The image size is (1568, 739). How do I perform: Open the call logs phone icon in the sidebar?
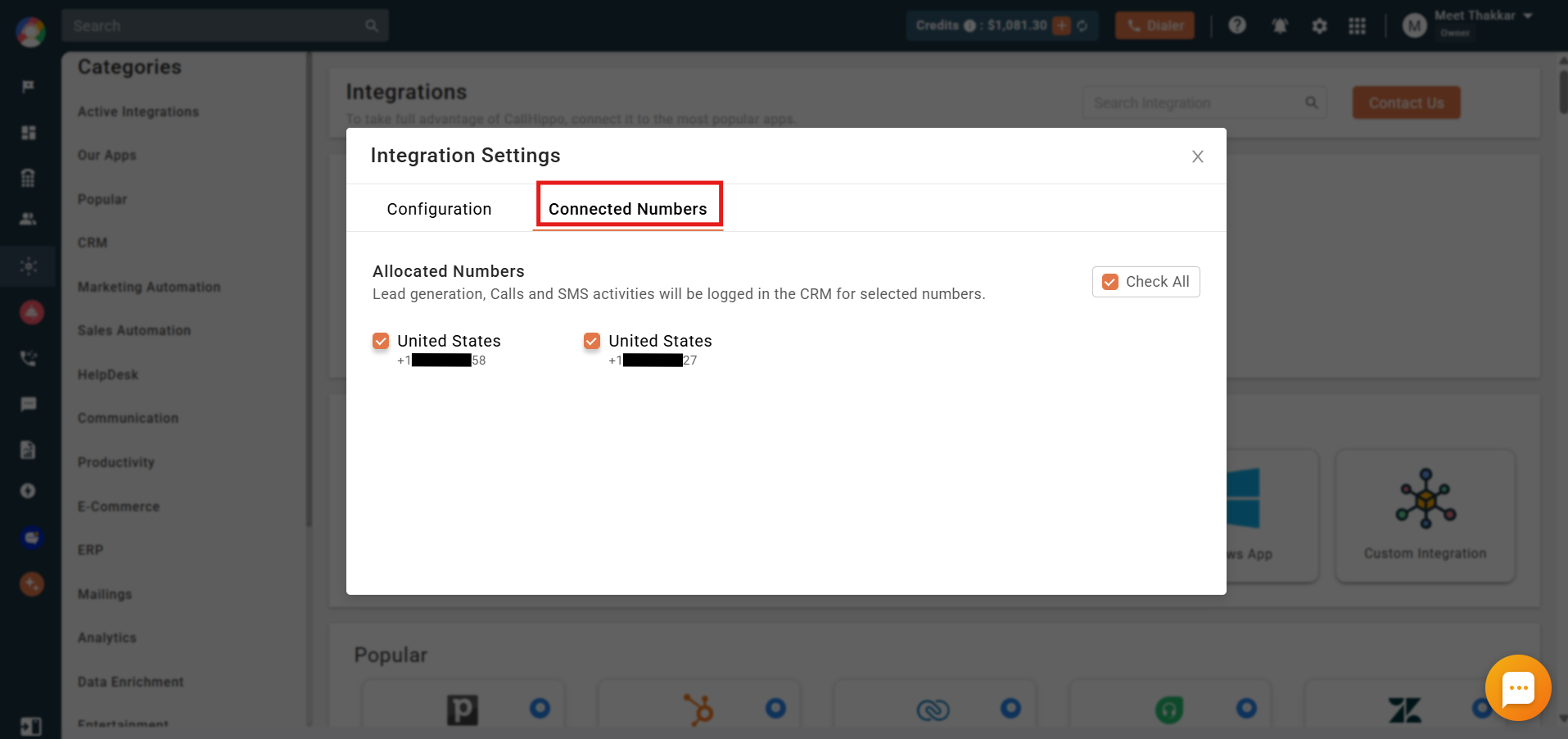click(x=29, y=358)
